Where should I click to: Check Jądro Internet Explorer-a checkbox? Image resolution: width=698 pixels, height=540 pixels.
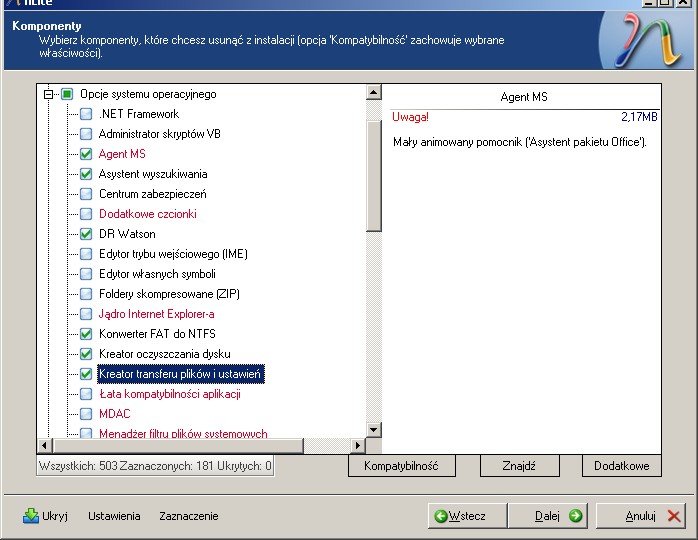pos(86,314)
